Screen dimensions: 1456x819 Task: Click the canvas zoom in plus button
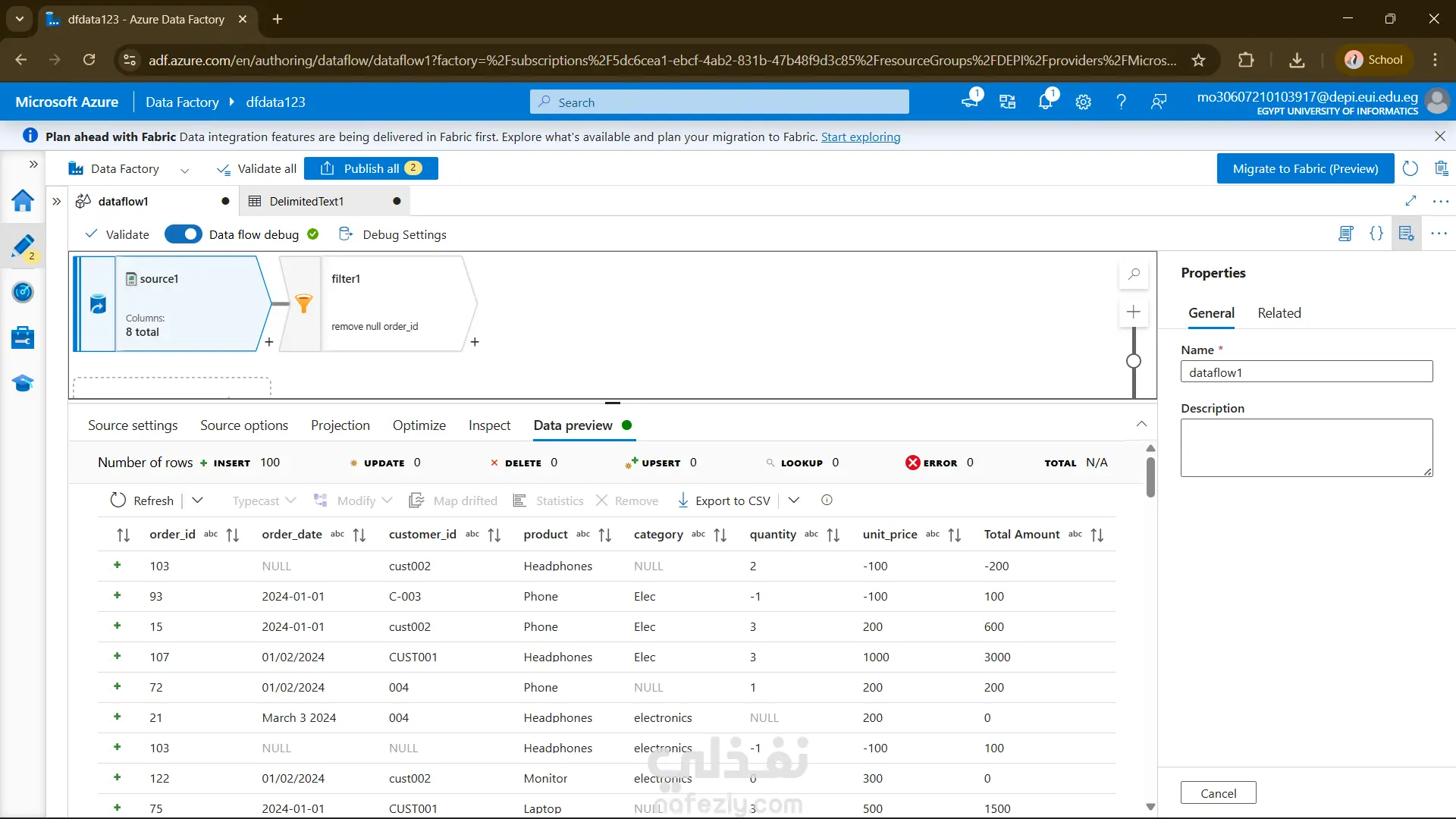pyautogui.click(x=1134, y=312)
